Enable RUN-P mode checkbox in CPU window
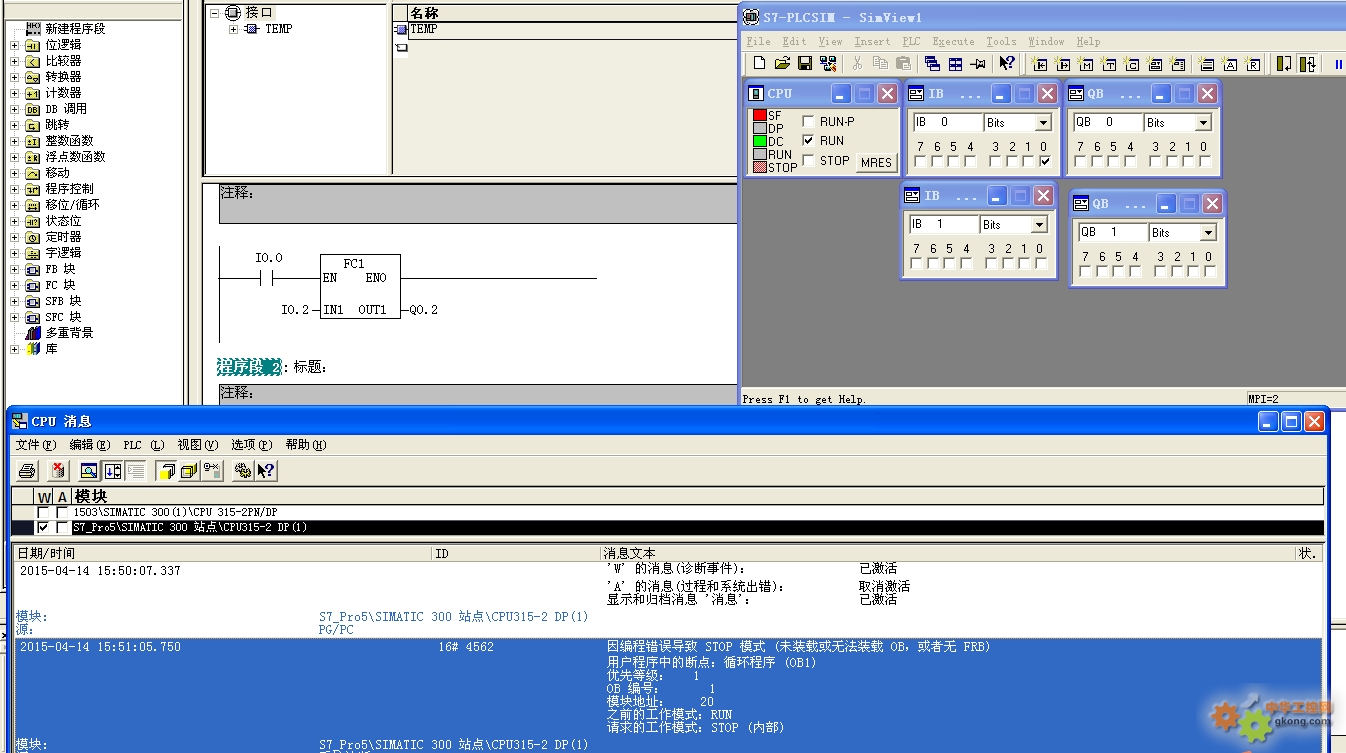 pos(808,121)
